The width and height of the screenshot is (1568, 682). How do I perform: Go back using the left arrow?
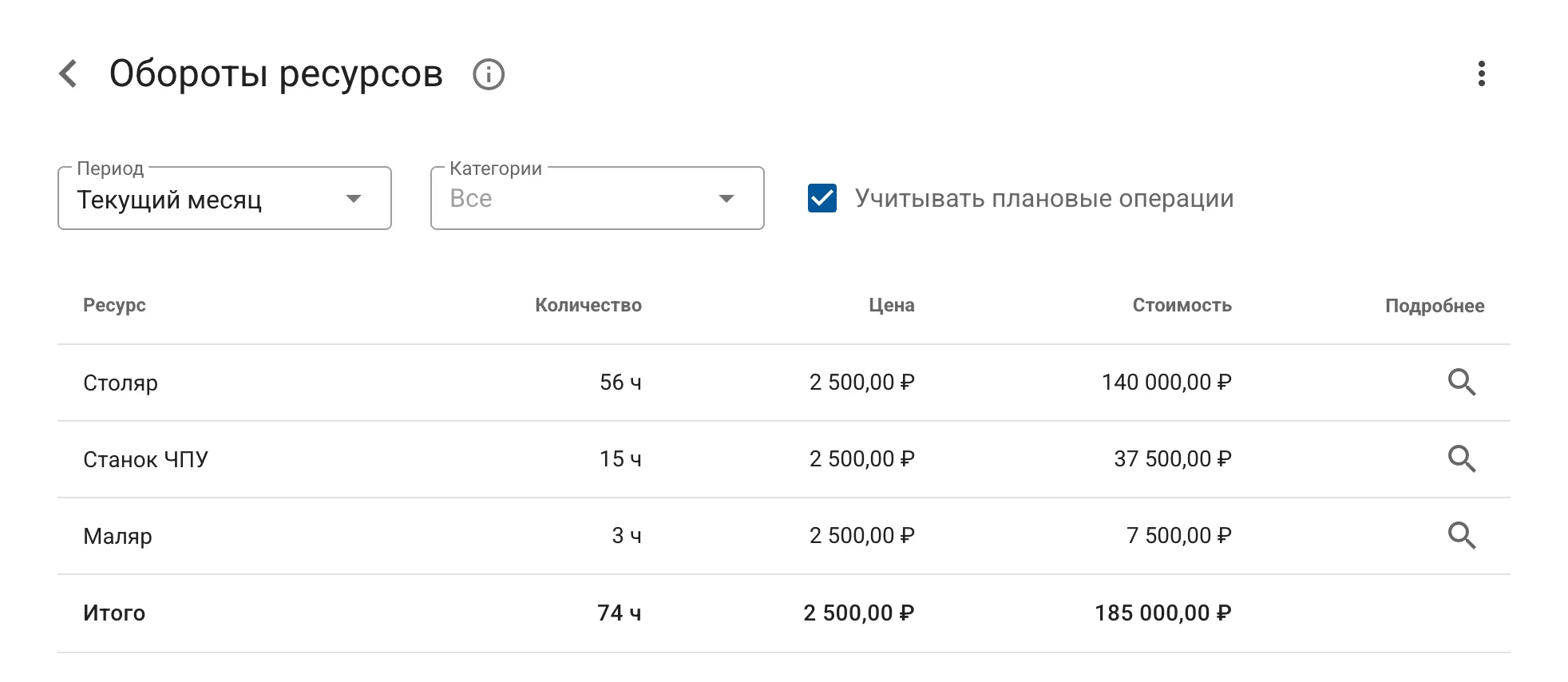tap(69, 73)
